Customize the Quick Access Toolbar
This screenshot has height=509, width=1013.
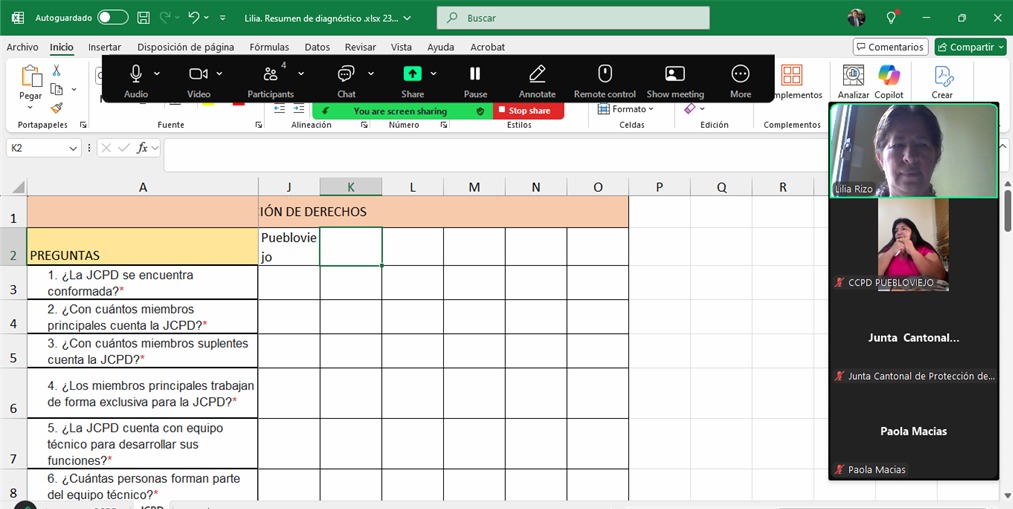coord(223,18)
